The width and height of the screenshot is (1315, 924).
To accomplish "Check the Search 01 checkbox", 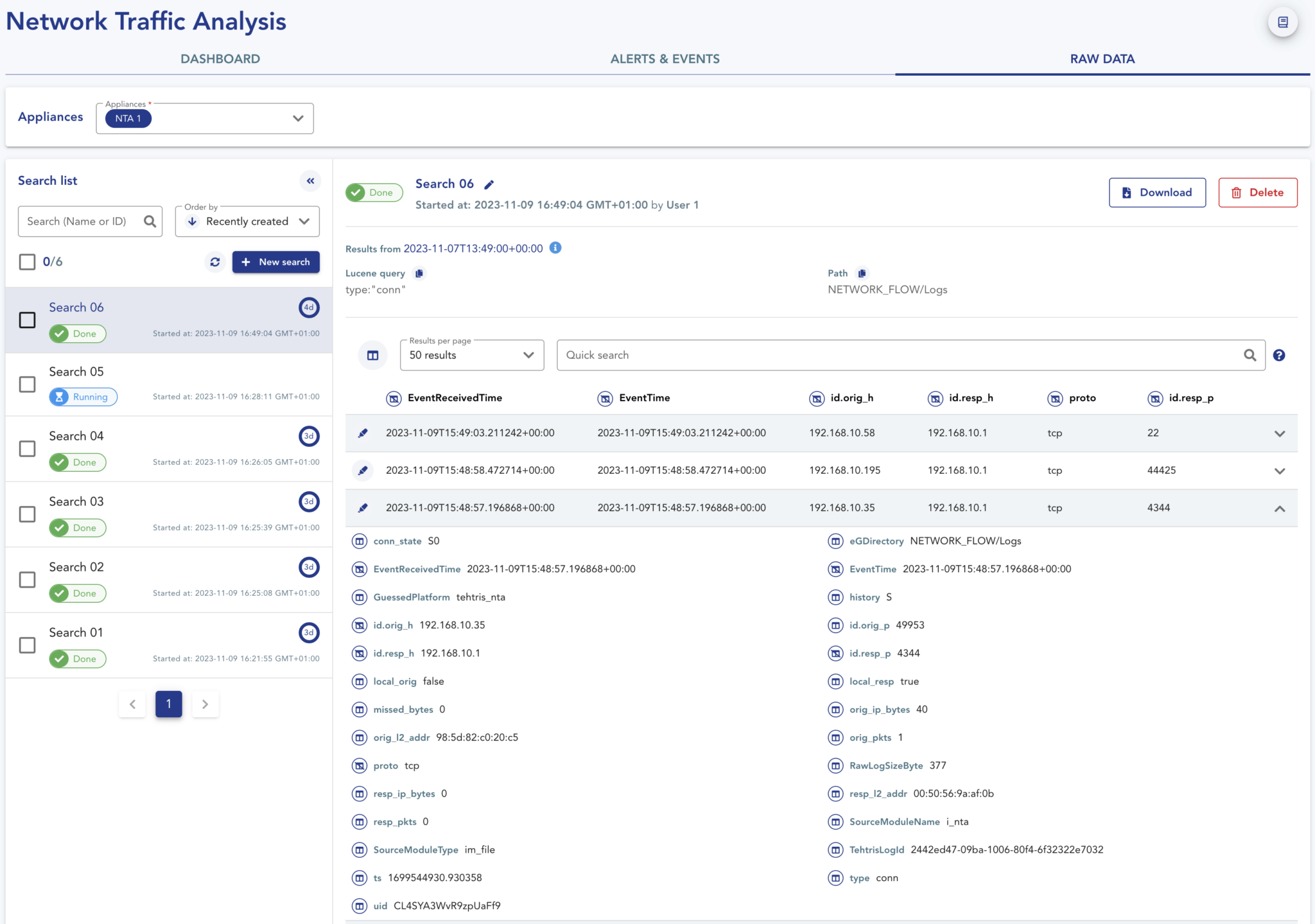I will (x=27, y=645).
